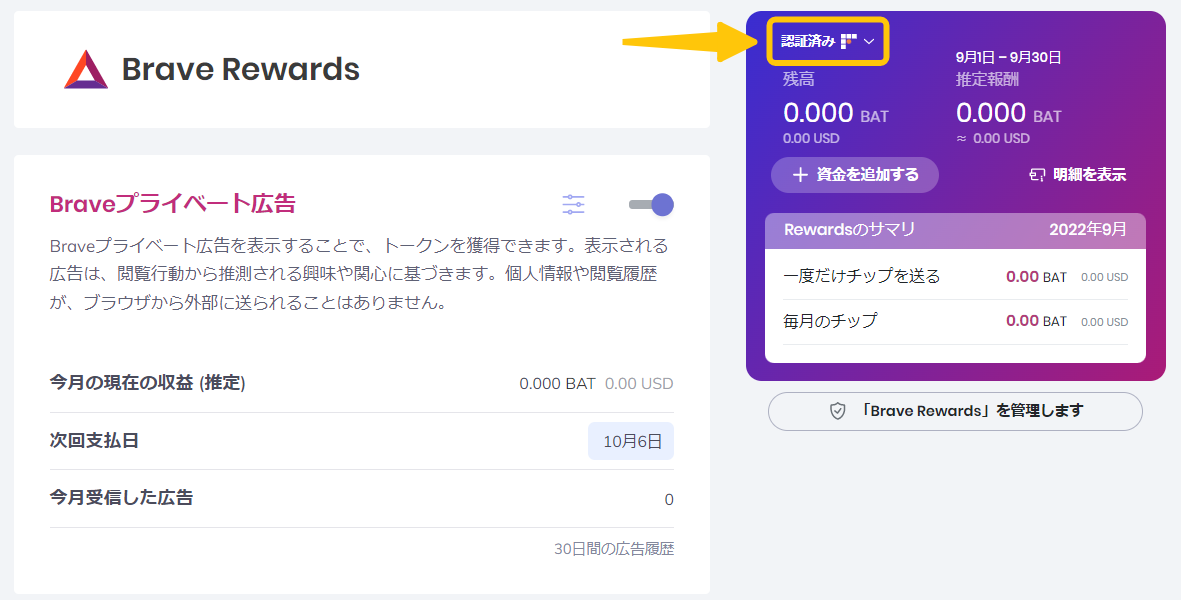The image size is (1181, 600).
Task: Click the 次回支払日 label
Action: [94, 440]
